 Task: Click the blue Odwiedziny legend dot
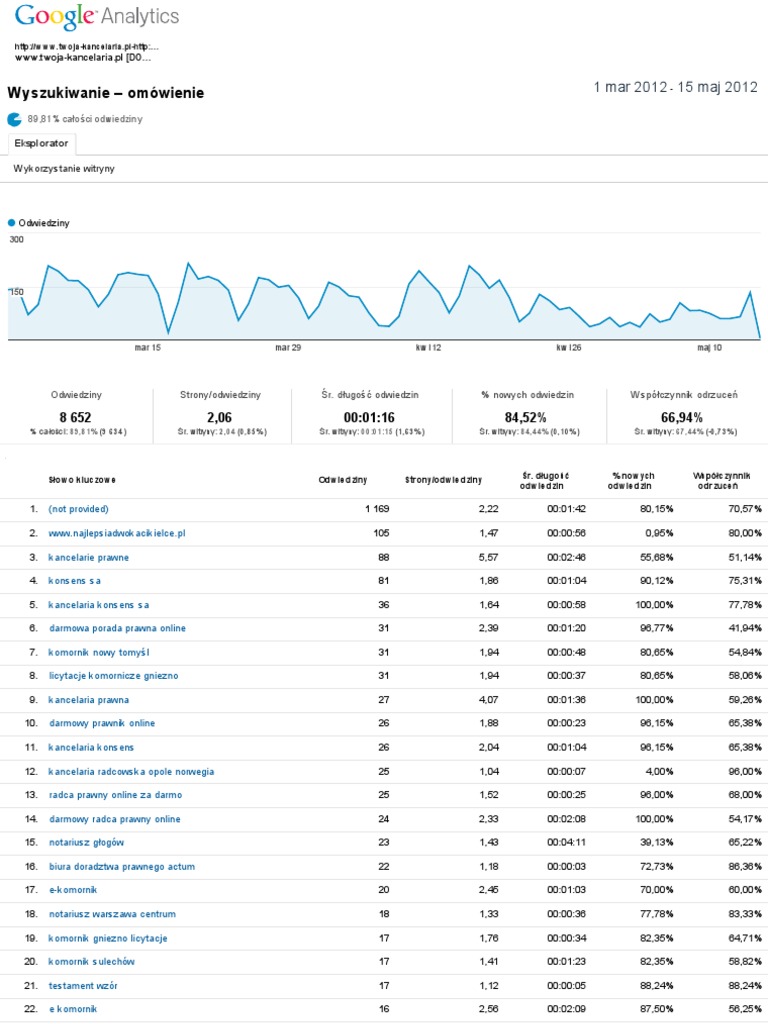coord(12,223)
